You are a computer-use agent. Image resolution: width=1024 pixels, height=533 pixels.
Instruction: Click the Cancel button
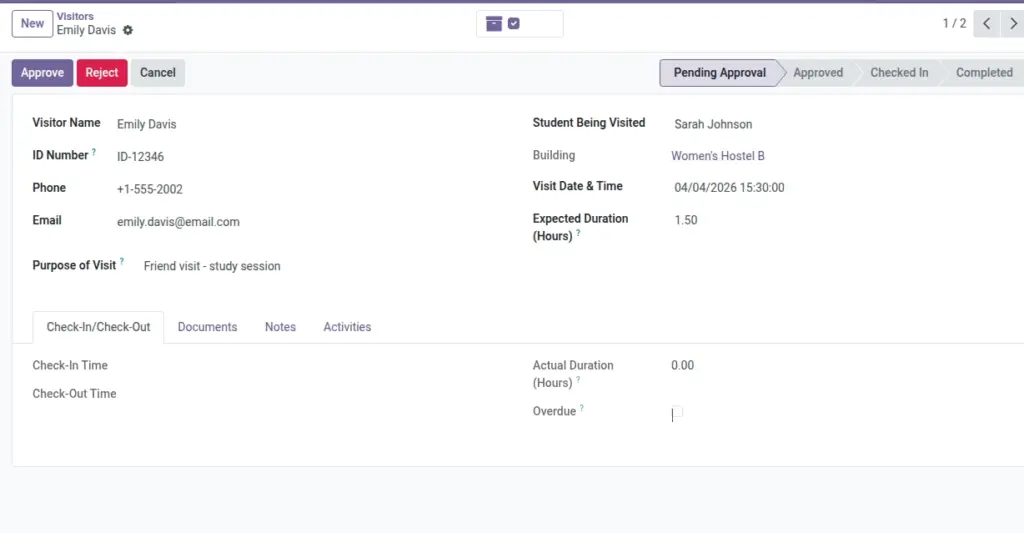click(x=157, y=73)
